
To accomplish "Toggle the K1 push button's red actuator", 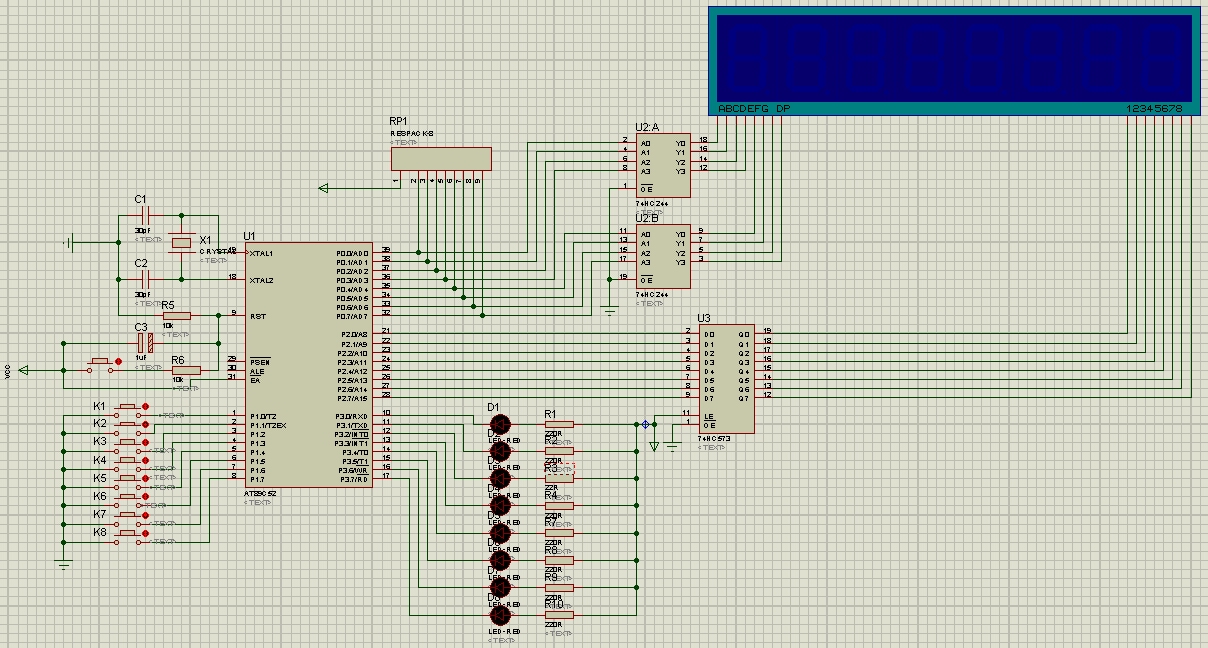I will pos(147,407).
